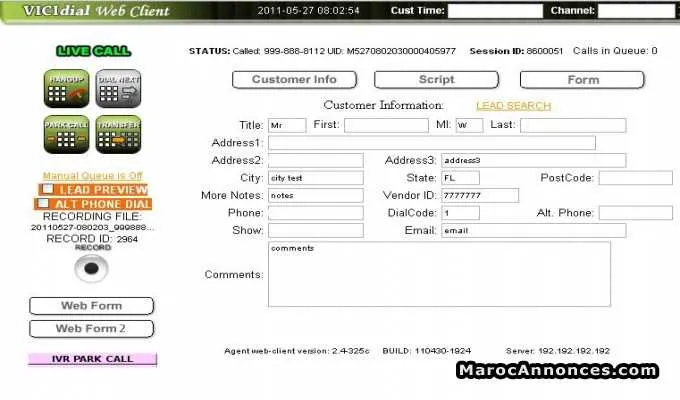Image resolution: width=680 pixels, height=400 pixels.
Task: Switch to the Form tab
Action: (x=582, y=80)
